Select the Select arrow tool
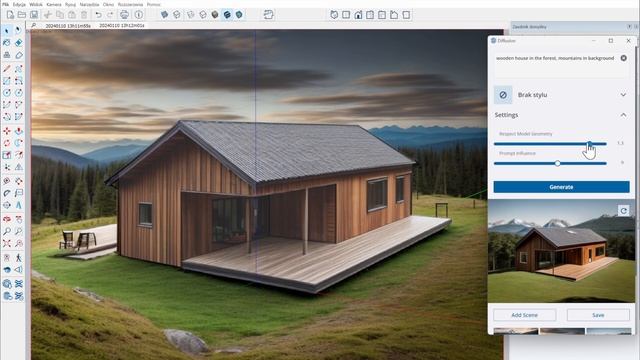Viewport: 640px width, 360px height. [7, 31]
